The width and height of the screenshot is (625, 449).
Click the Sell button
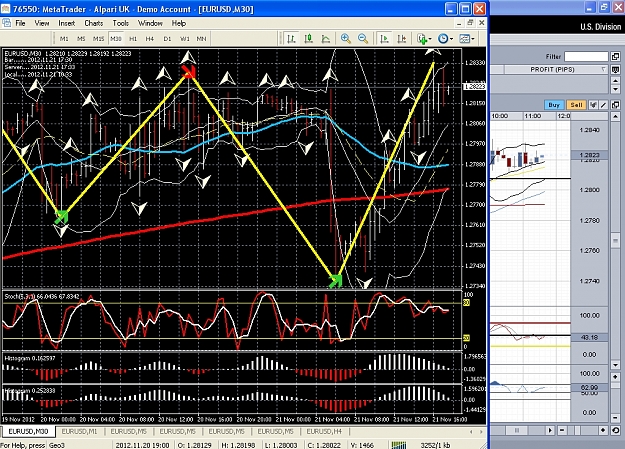[x=576, y=105]
